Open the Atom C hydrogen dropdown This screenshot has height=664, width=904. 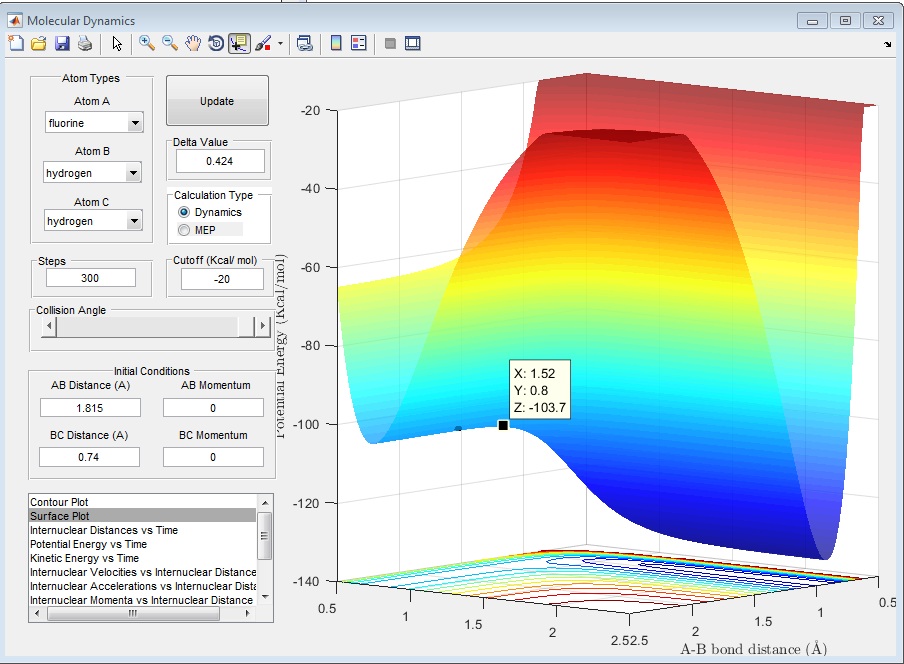click(x=134, y=222)
